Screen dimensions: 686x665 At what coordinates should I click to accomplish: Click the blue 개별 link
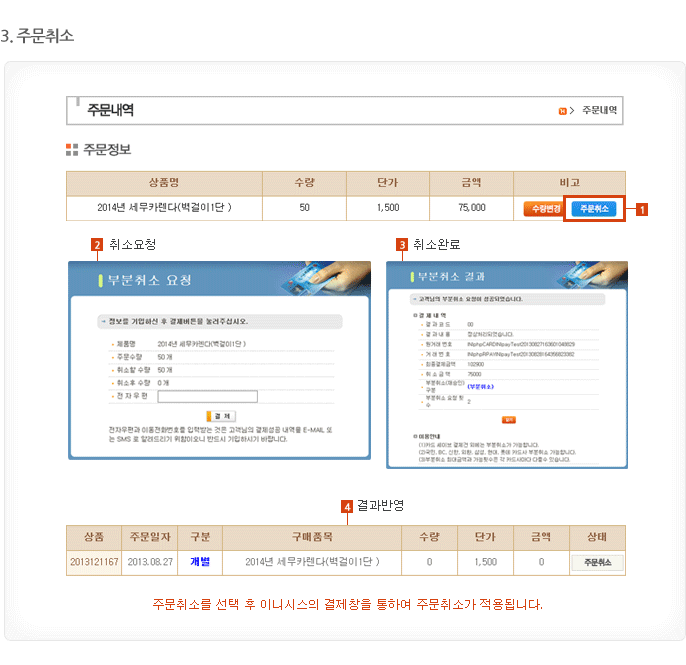point(200,563)
